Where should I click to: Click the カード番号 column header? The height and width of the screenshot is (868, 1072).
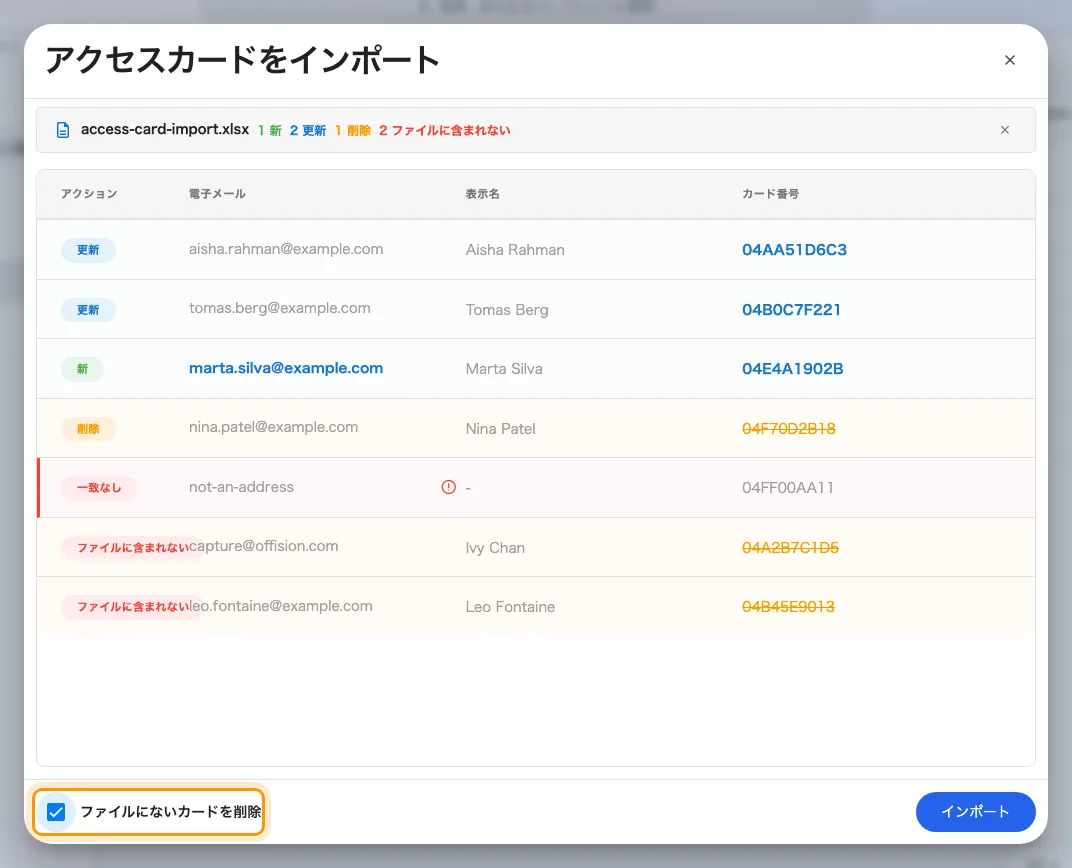(770, 194)
